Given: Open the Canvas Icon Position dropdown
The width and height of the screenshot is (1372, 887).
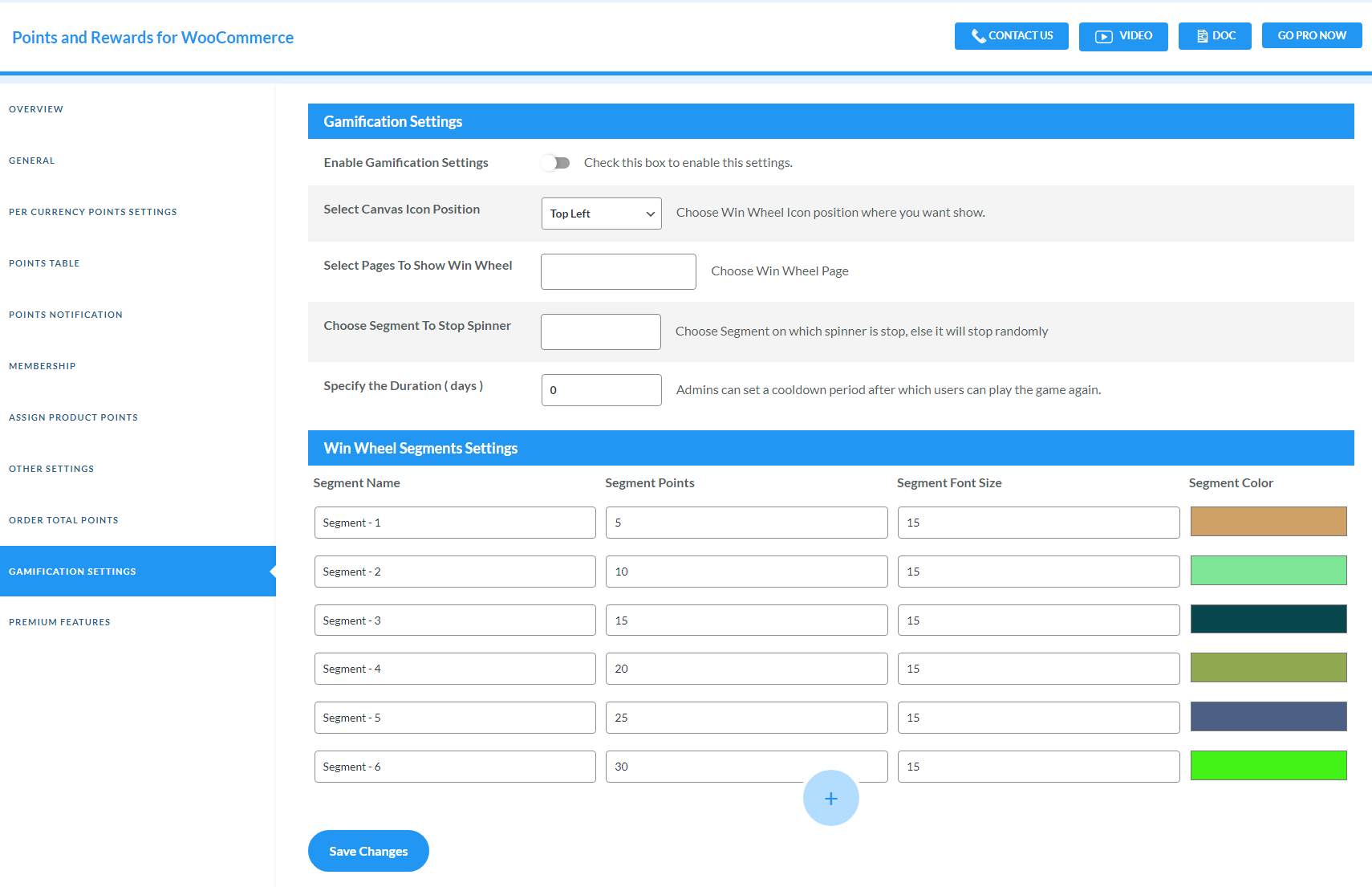Looking at the screenshot, I should [x=602, y=214].
